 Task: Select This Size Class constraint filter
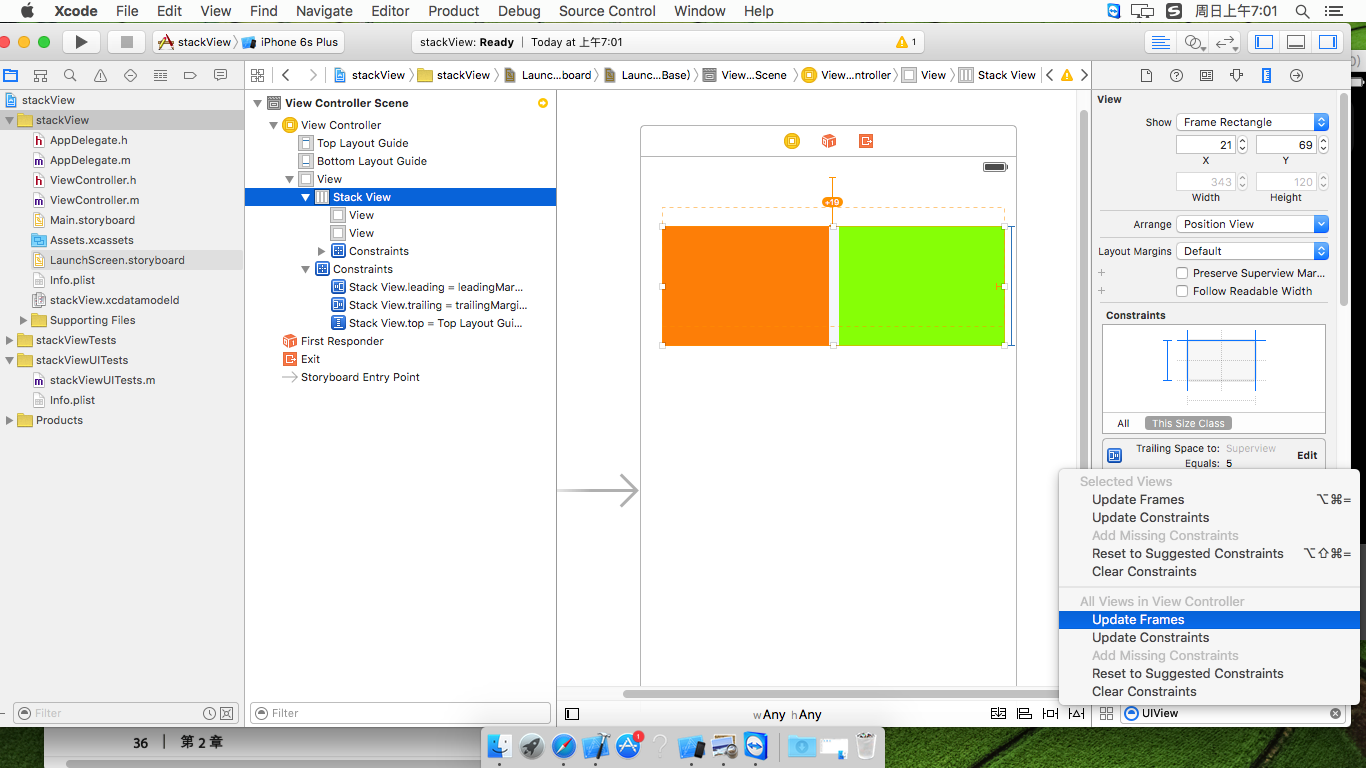tap(1188, 423)
